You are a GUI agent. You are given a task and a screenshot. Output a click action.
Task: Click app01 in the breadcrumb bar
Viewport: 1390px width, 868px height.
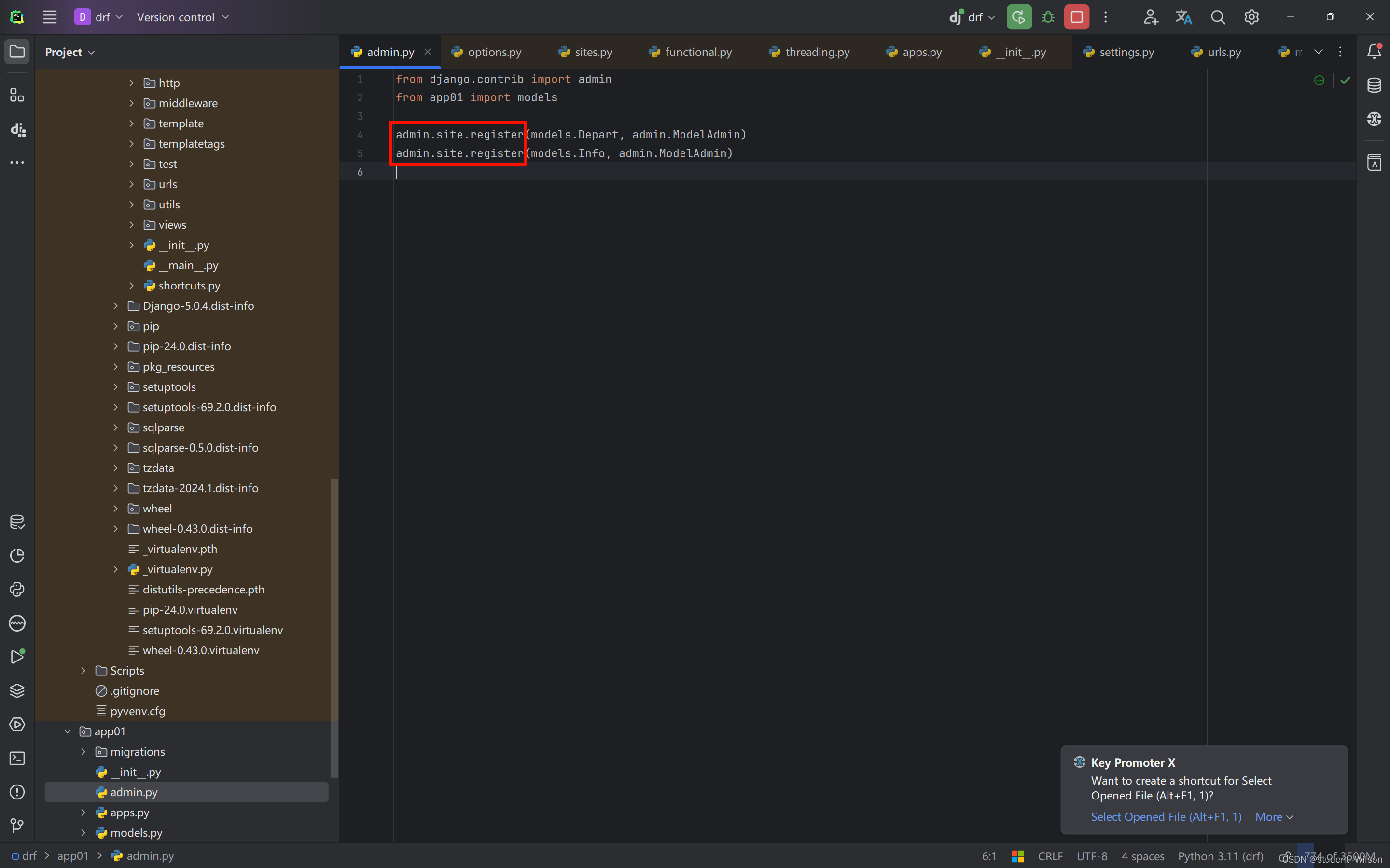pos(73,856)
